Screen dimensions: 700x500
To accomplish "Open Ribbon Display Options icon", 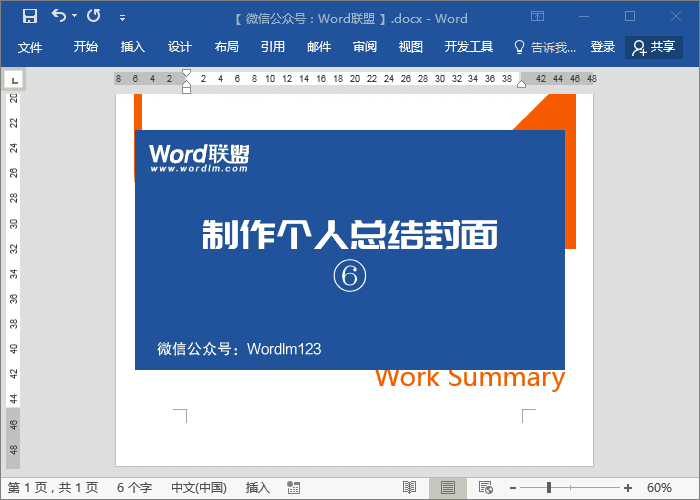I will pyautogui.click(x=538, y=17).
